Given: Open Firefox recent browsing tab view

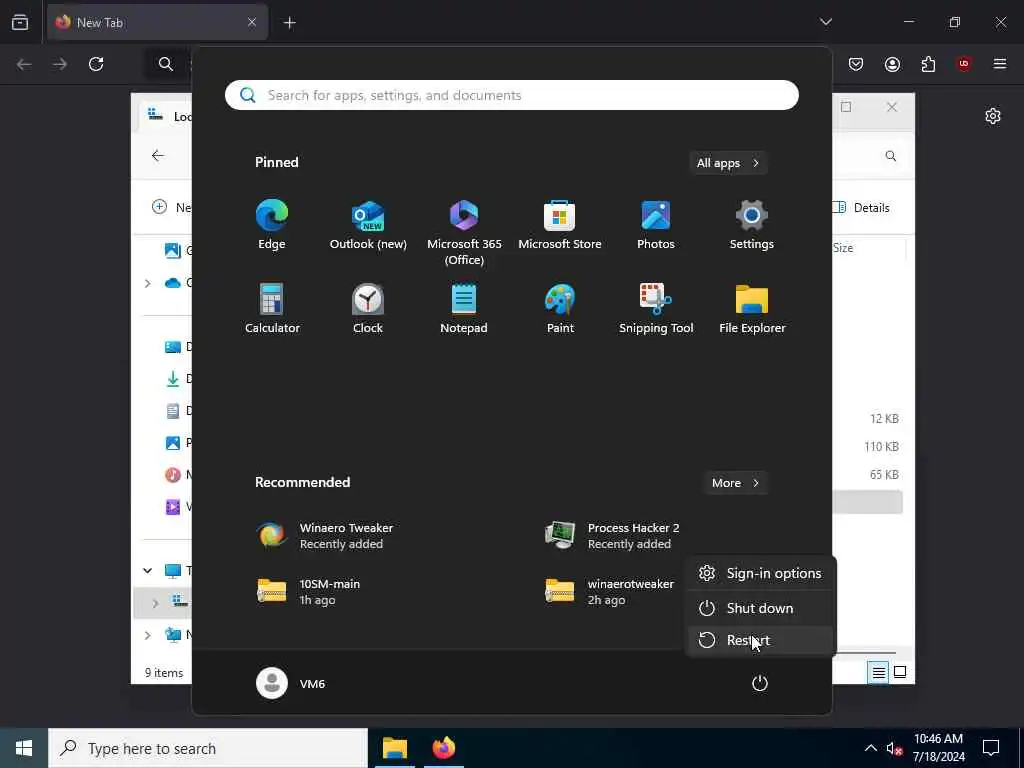Looking at the screenshot, I should (x=20, y=22).
